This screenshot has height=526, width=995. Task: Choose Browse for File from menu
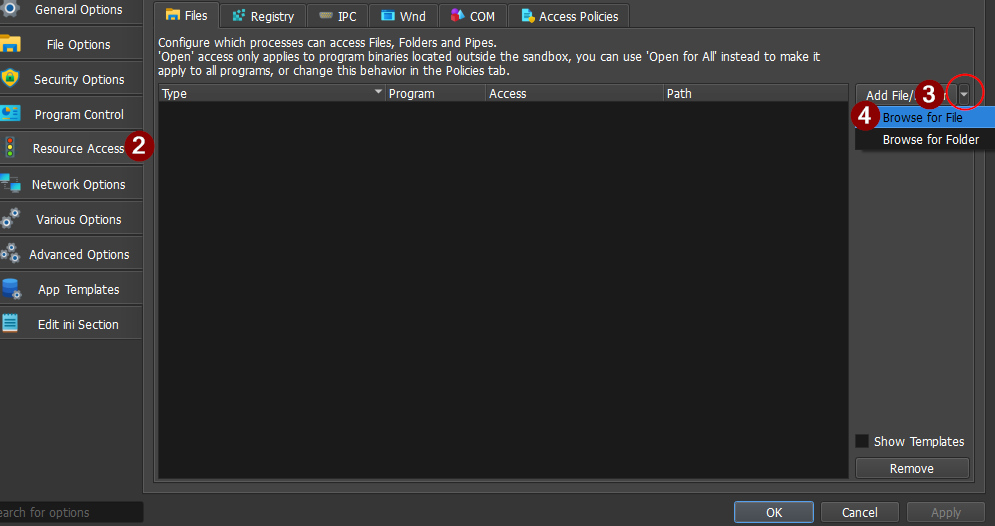(922, 117)
